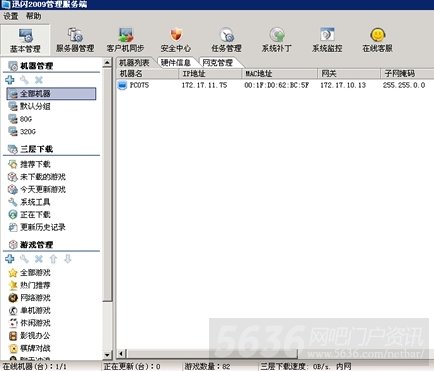Open 任务管理 in the toolbar
The height and width of the screenshot is (371, 434).
pos(226,40)
